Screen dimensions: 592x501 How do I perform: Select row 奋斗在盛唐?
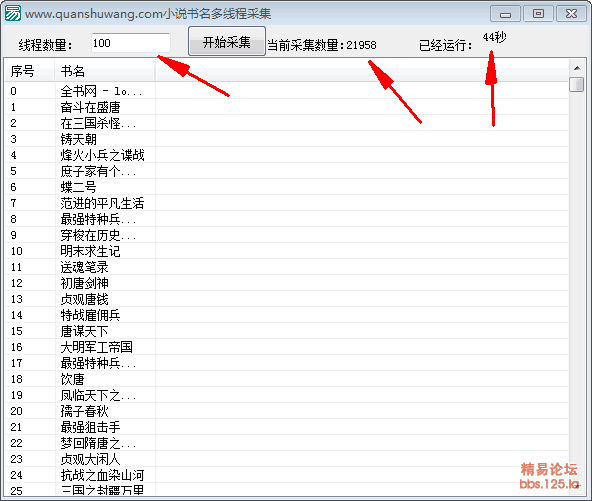pyautogui.click(x=287, y=107)
